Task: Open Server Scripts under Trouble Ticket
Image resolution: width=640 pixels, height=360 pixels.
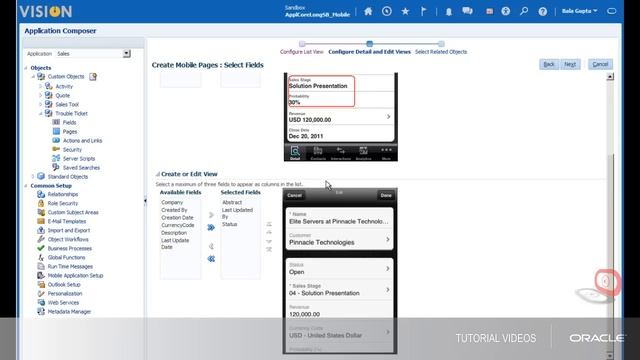Action: pos(79,158)
